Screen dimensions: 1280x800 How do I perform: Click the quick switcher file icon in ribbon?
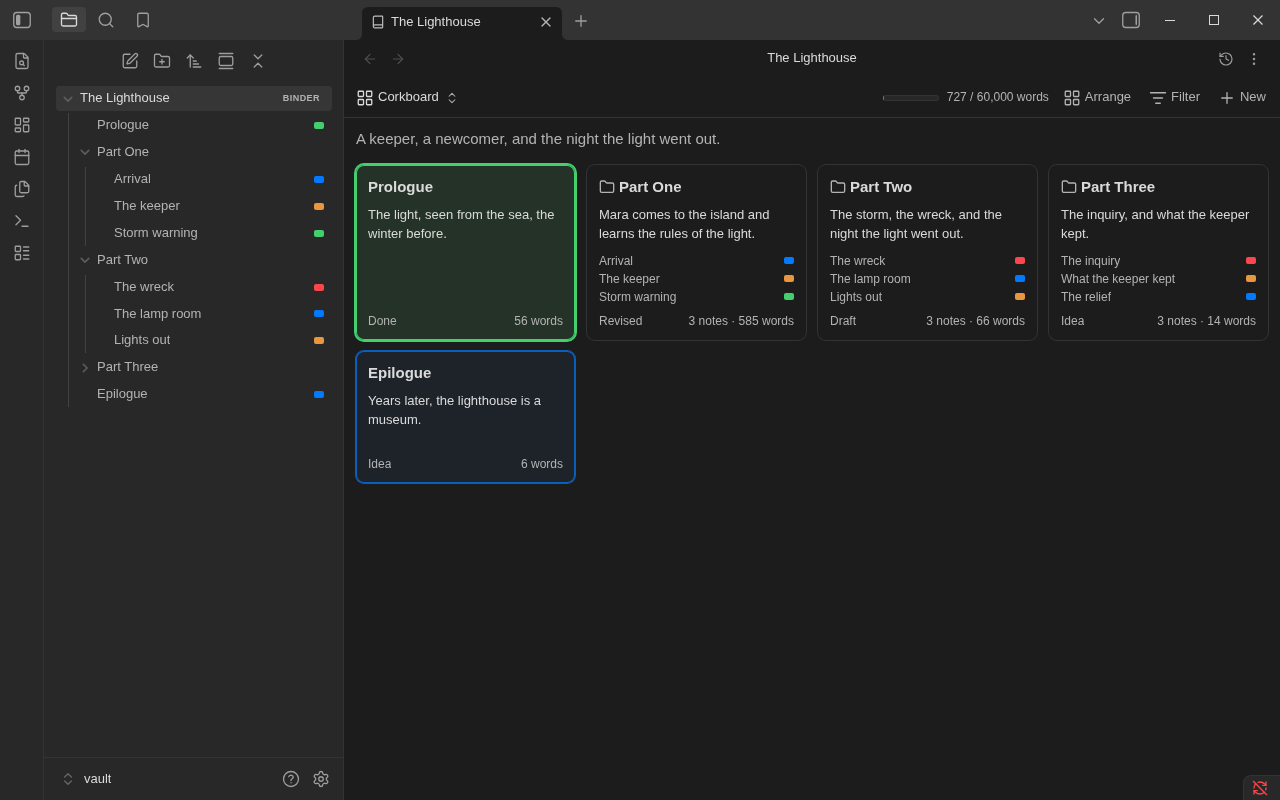(22, 61)
